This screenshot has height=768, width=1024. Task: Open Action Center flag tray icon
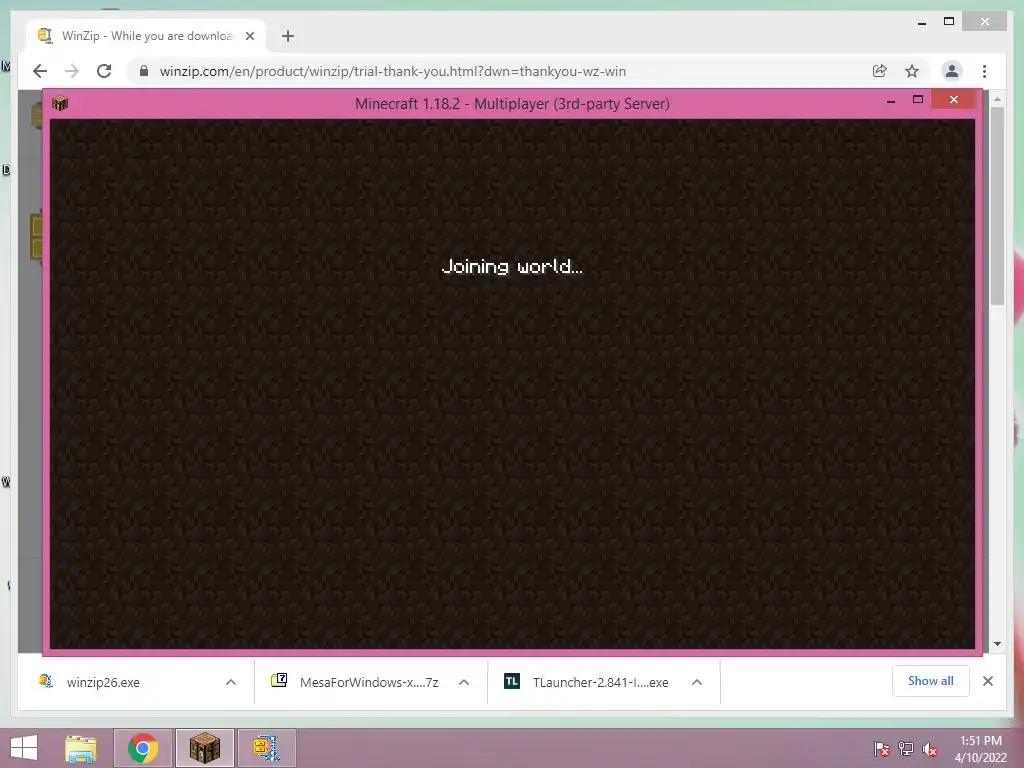882,748
